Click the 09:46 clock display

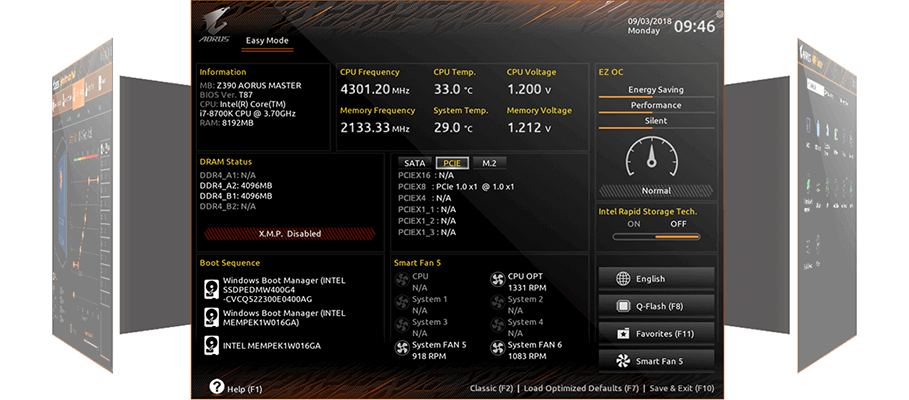click(695, 26)
